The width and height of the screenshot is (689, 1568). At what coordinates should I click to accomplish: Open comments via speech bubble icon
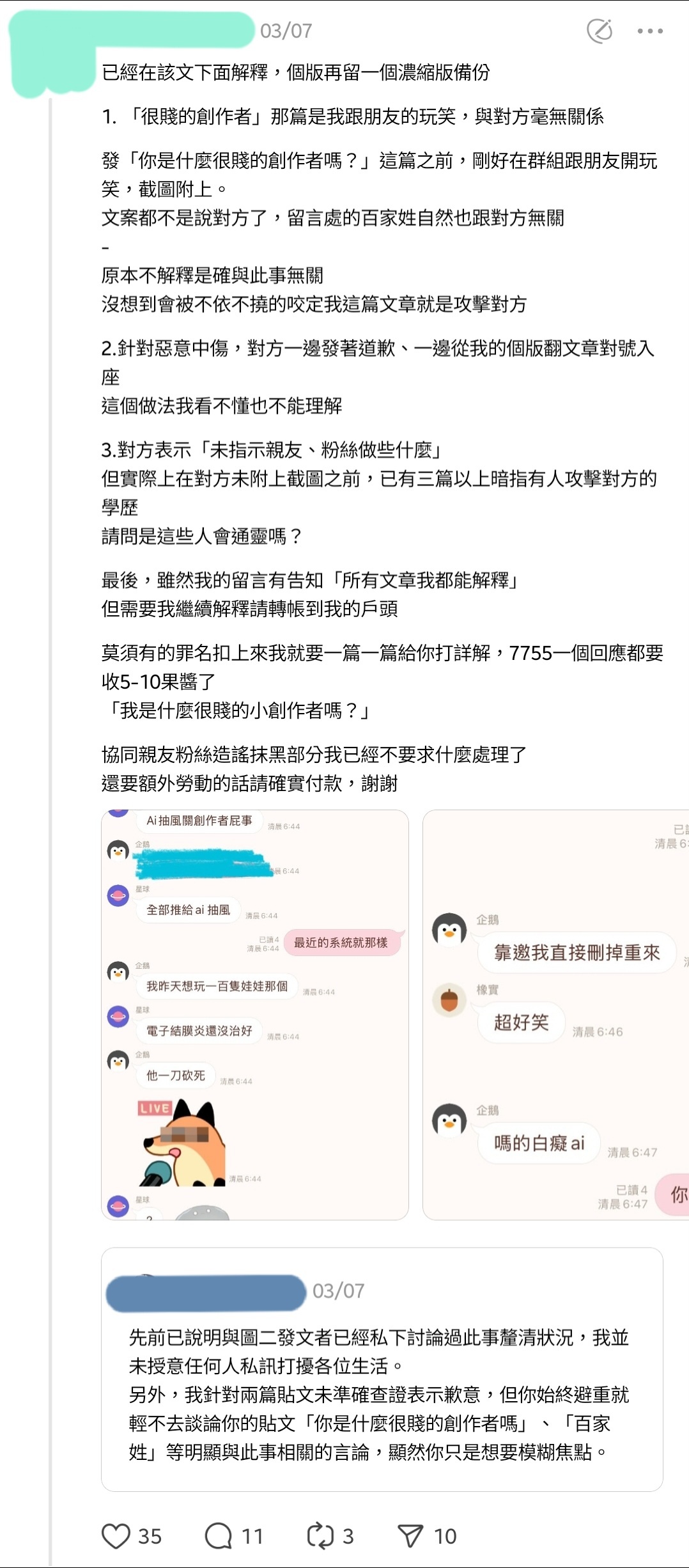pos(219,1535)
